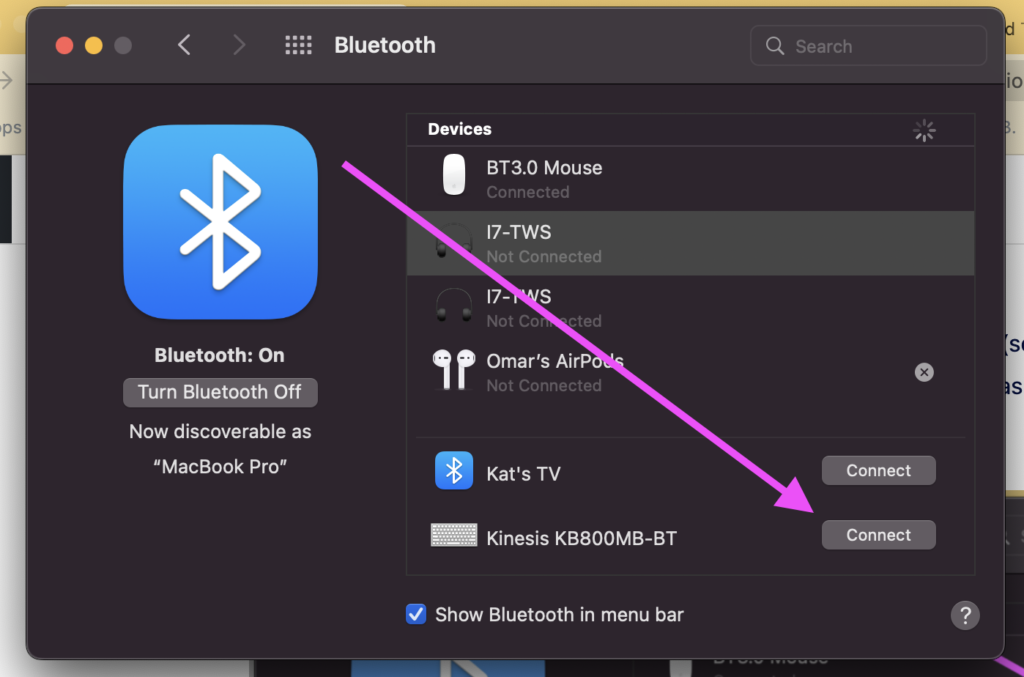
Task: Connect to Kat's TV
Action: [878, 470]
